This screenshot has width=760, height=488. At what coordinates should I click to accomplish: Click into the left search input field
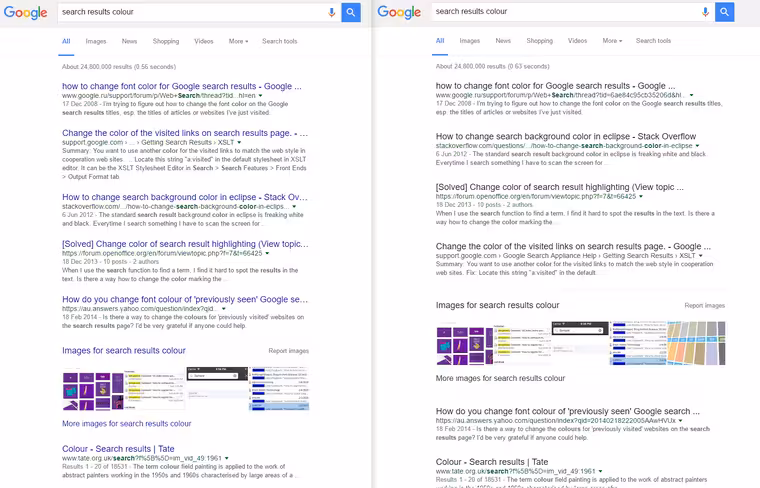pos(193,12)
